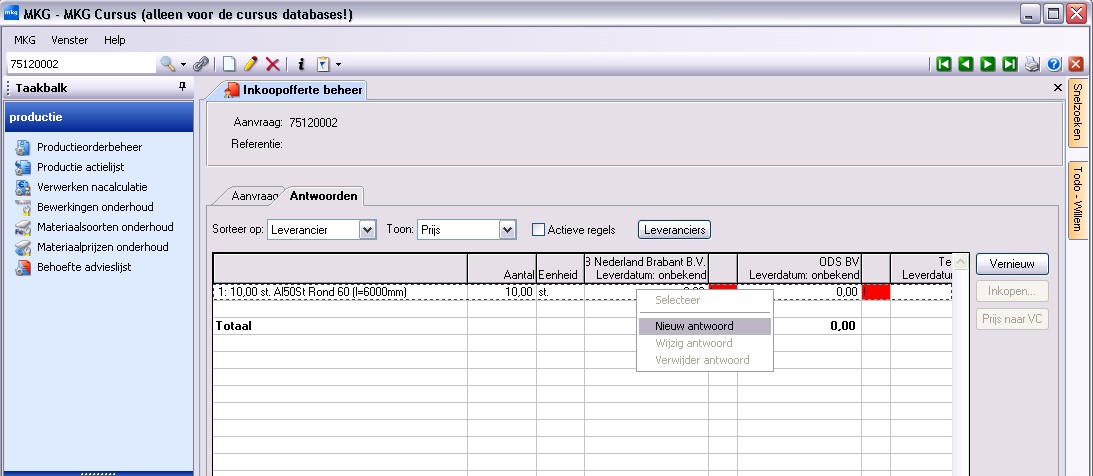The width and height of the screenshot is (1093, 476).
Task: Click the Totaal row label
Action: (x=234, y=326)
